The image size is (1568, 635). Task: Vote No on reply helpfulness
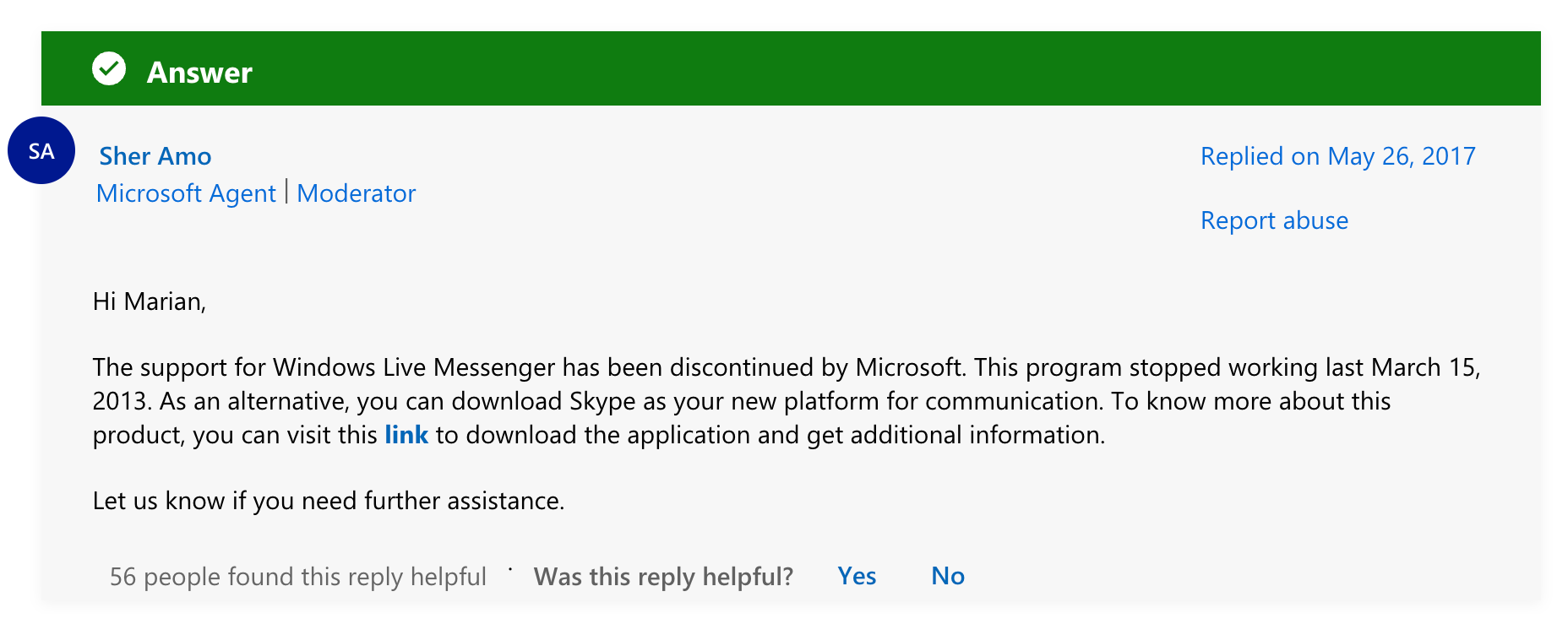tap(948, 576)
